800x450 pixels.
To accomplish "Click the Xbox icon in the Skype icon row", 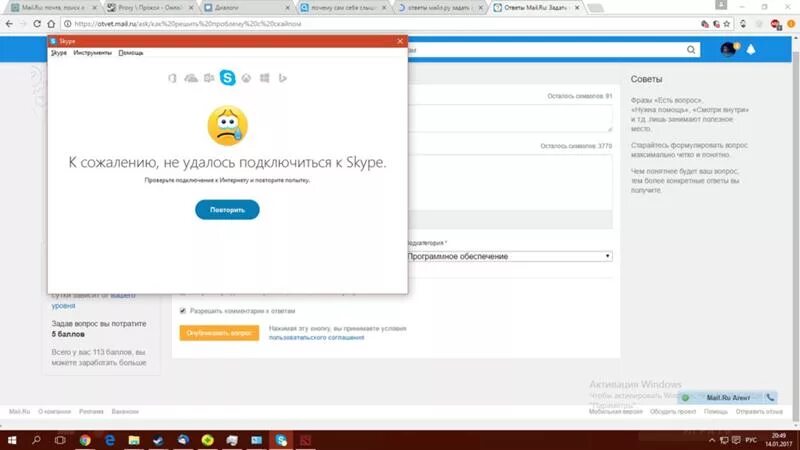I will [x=246, y=78].
